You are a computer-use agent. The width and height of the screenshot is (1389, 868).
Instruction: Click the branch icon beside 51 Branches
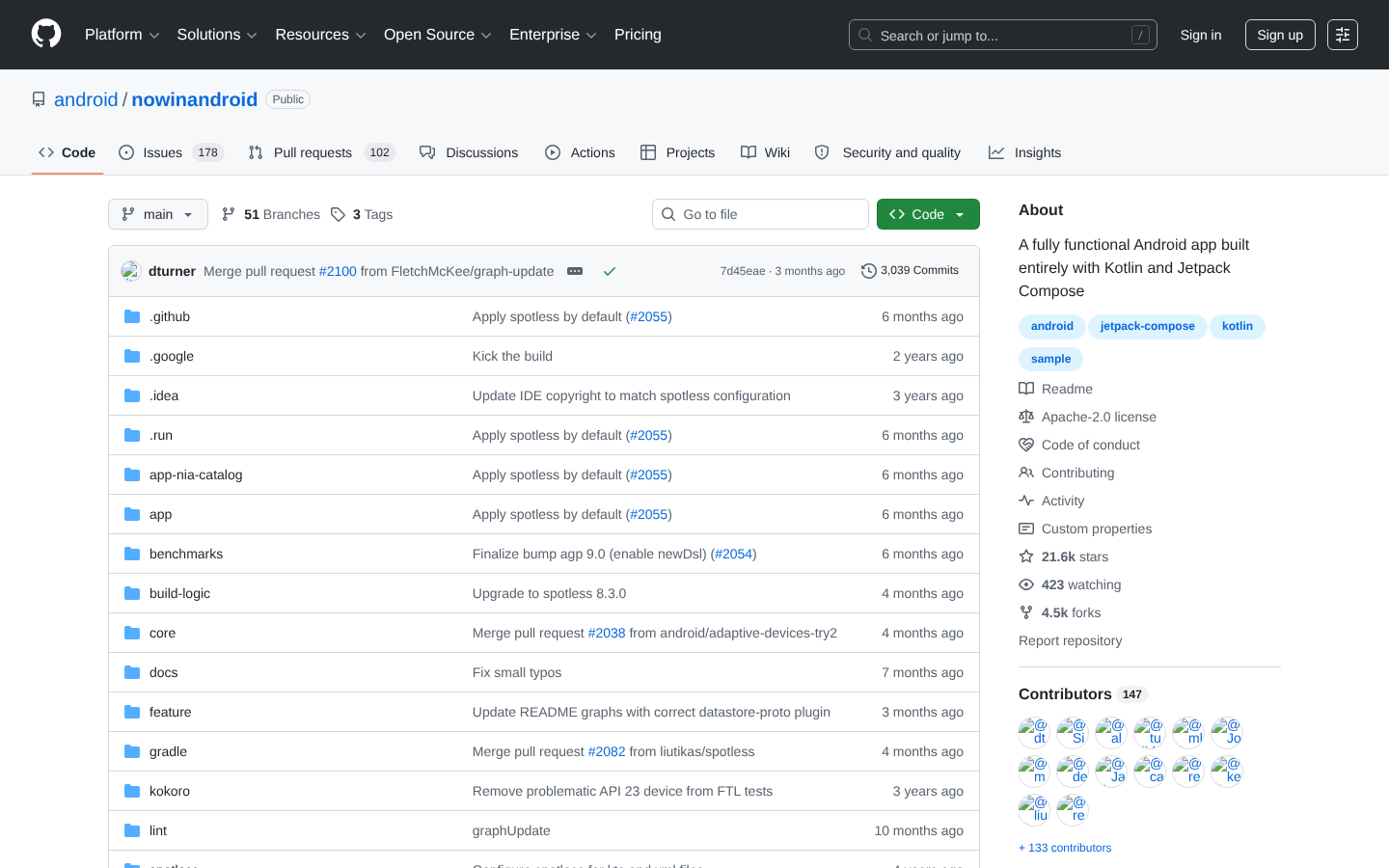229,214
